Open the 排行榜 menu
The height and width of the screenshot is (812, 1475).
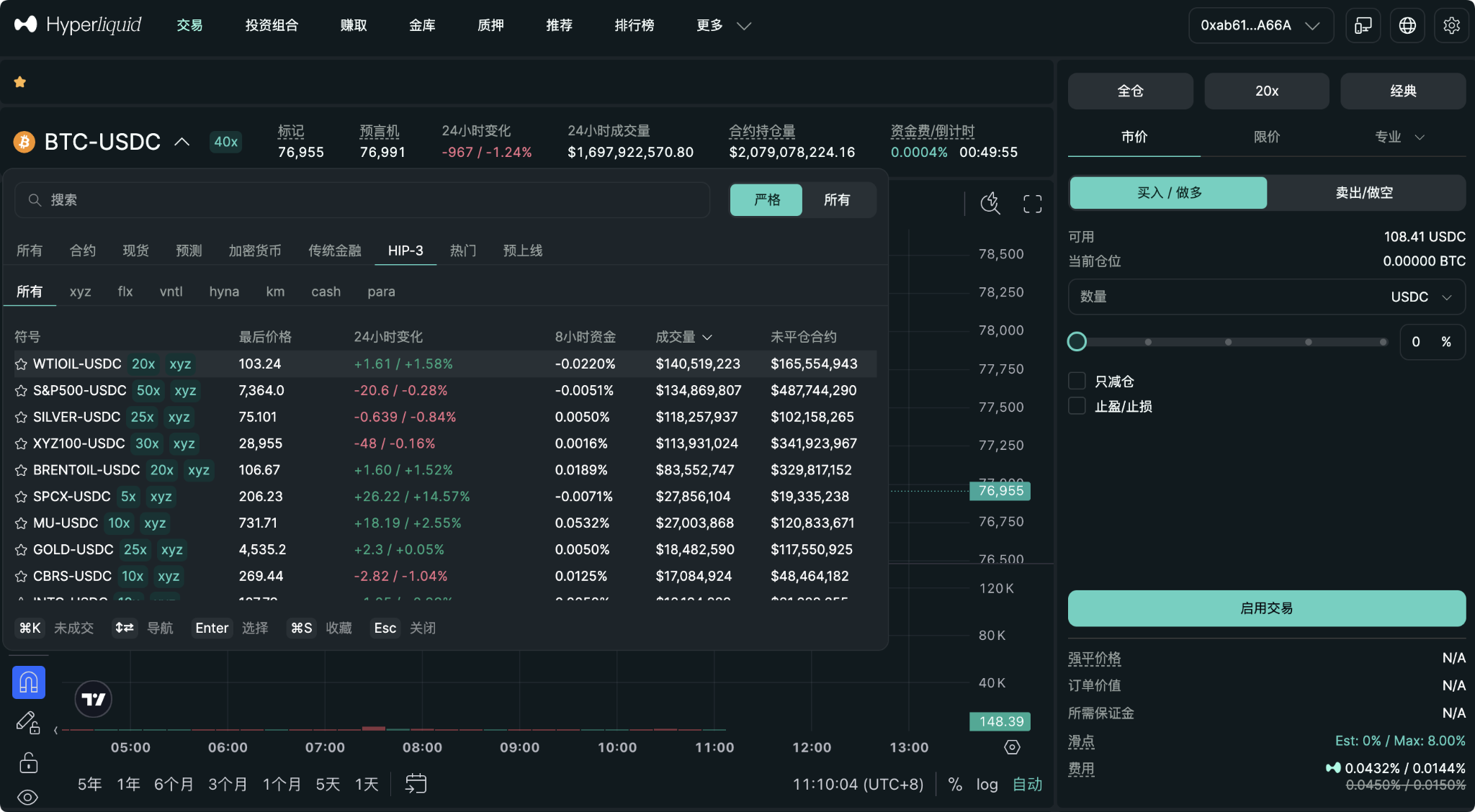[x=634, y=25]
